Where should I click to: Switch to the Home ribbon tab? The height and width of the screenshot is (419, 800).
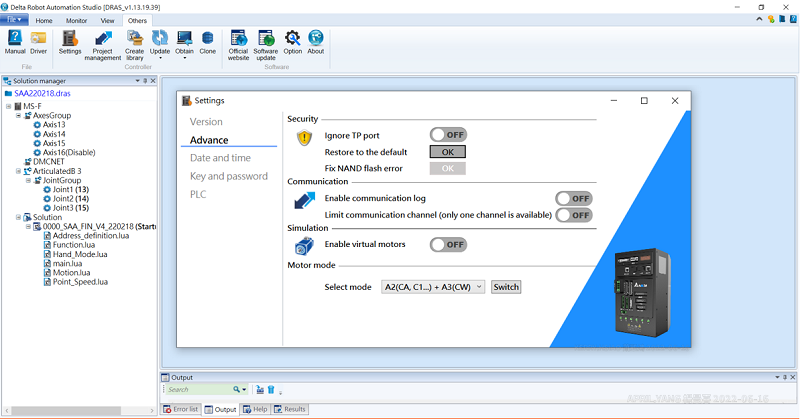pyautogui.click(x=44, y=20)
